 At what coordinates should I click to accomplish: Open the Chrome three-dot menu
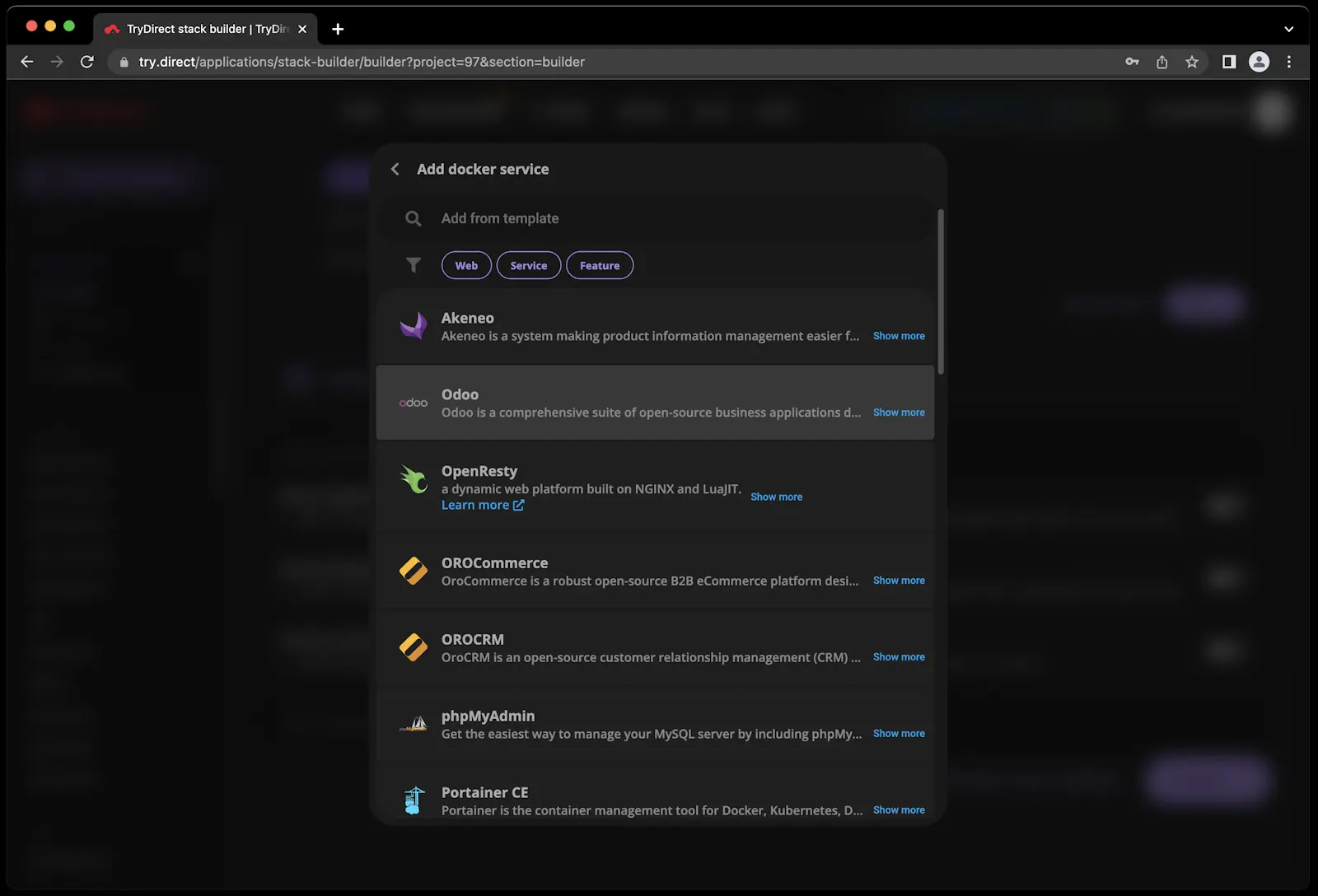[x=1289, y=62]
